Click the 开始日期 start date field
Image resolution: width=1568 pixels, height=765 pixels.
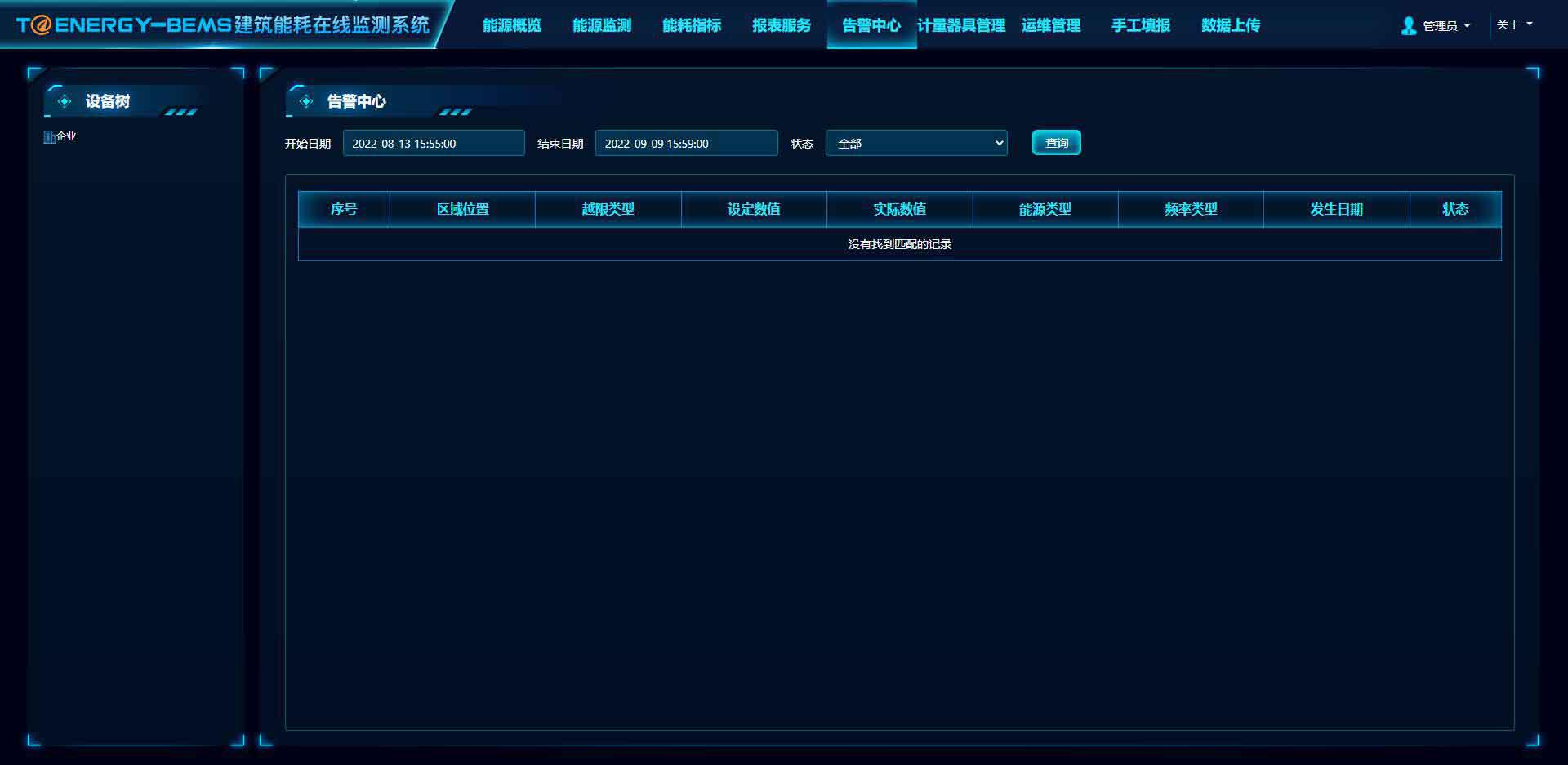[434, 143]
